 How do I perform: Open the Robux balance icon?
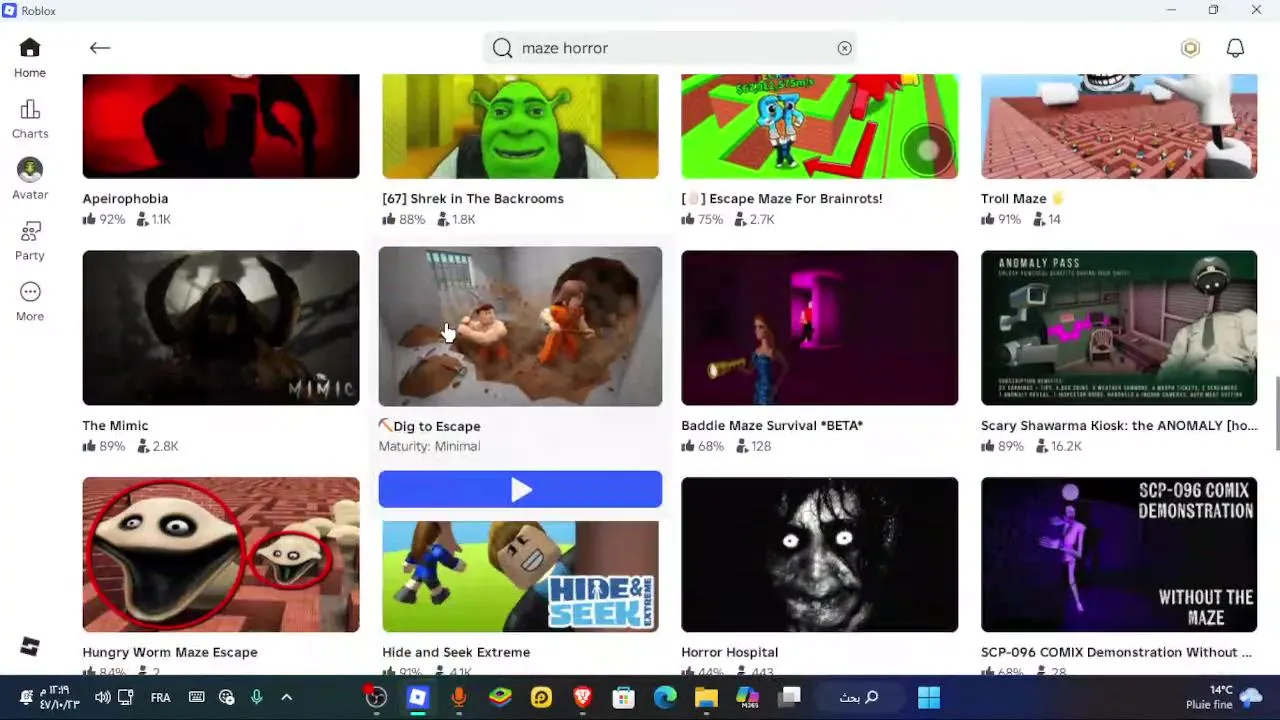pyautogui.click(x=1190, y=48)
